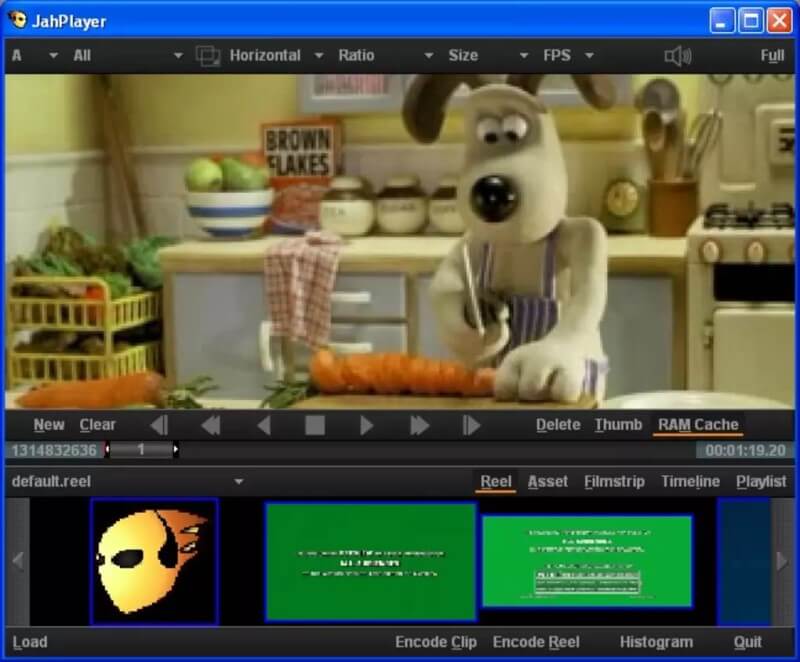
Task: Stop playback with the square icon
Action: click(315, 425)
